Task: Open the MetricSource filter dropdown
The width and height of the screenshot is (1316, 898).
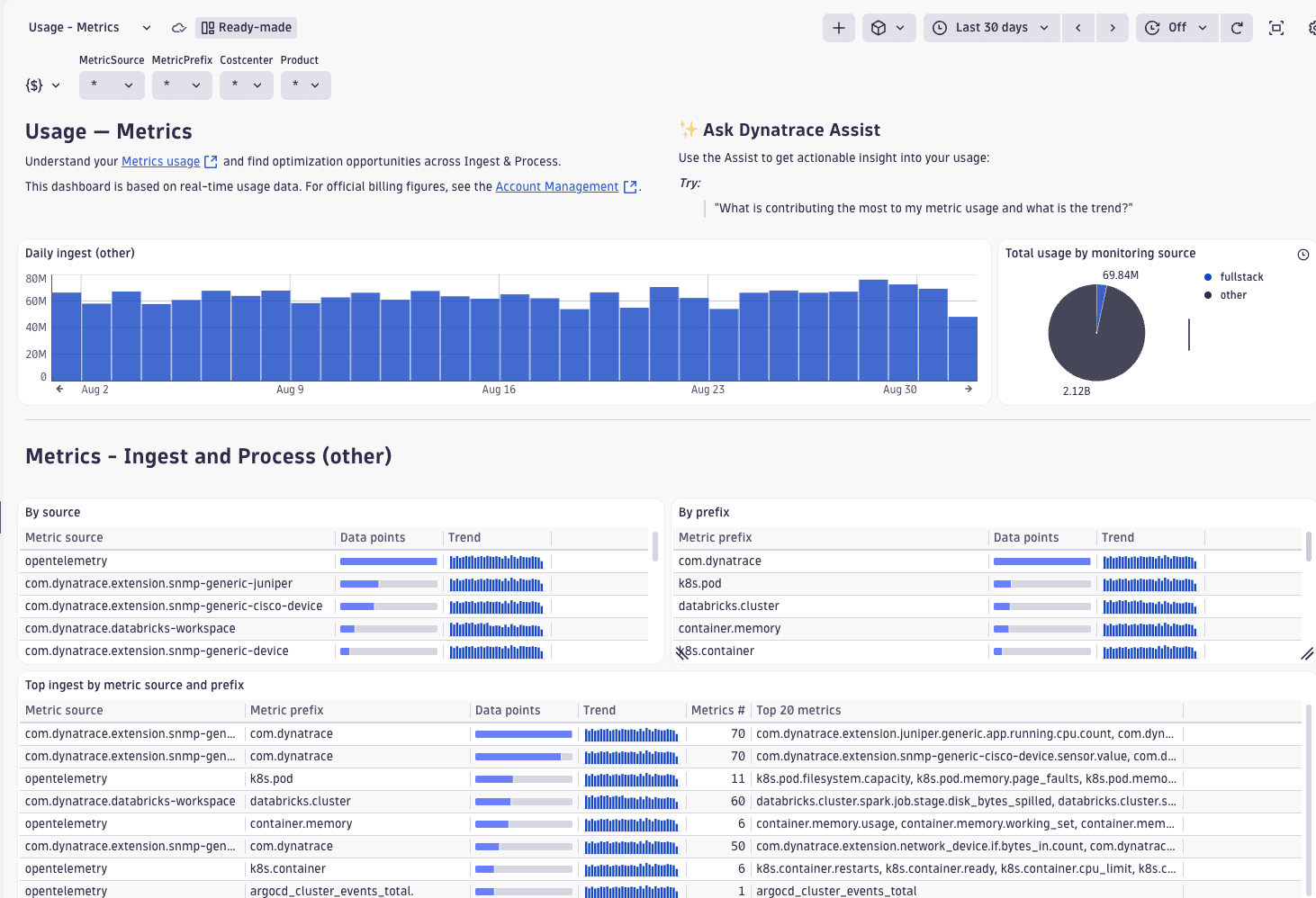Action: pos(112,85)
